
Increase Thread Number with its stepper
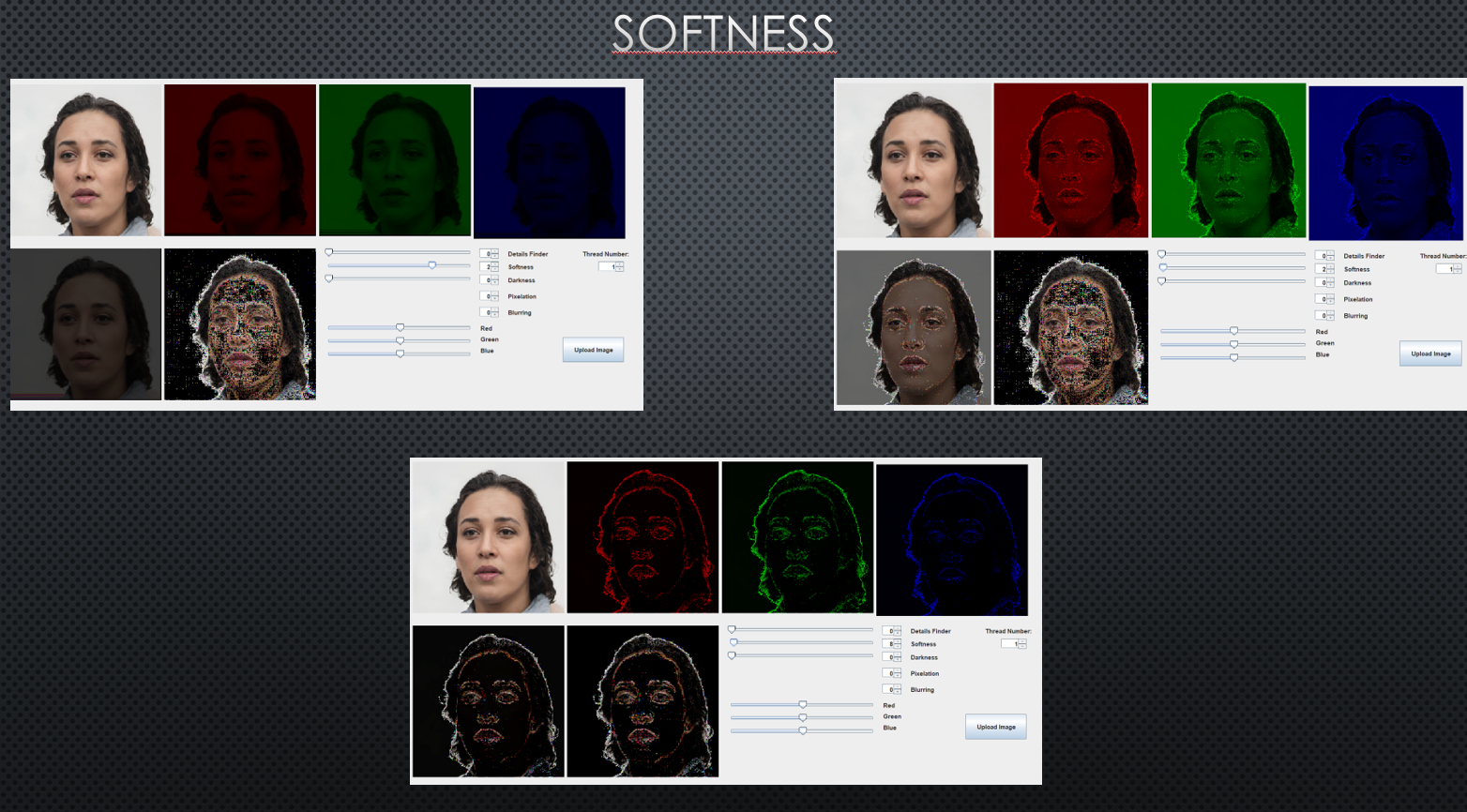[1022, 641]
